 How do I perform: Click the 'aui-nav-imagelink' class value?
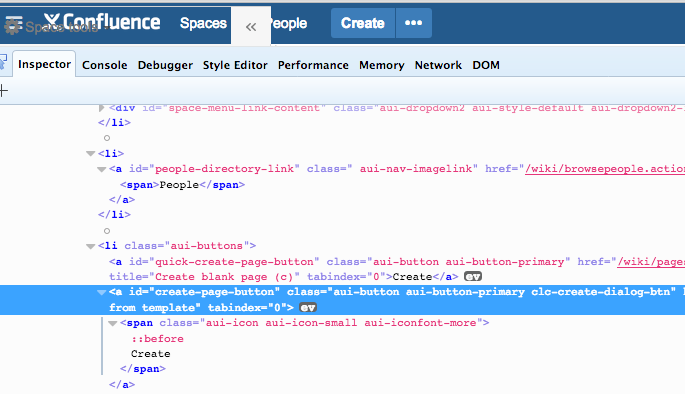coord(415,169)
